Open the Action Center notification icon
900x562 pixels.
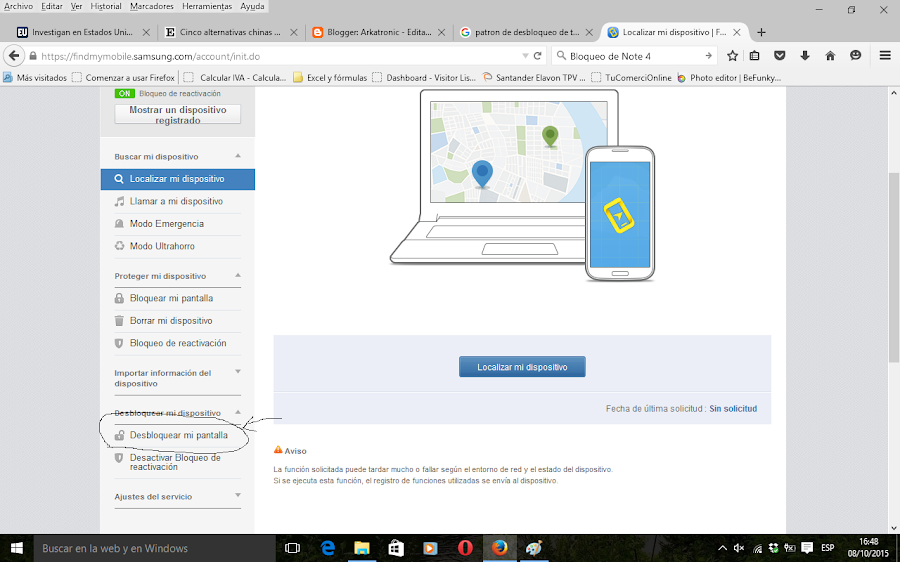[x=807, y=548]
